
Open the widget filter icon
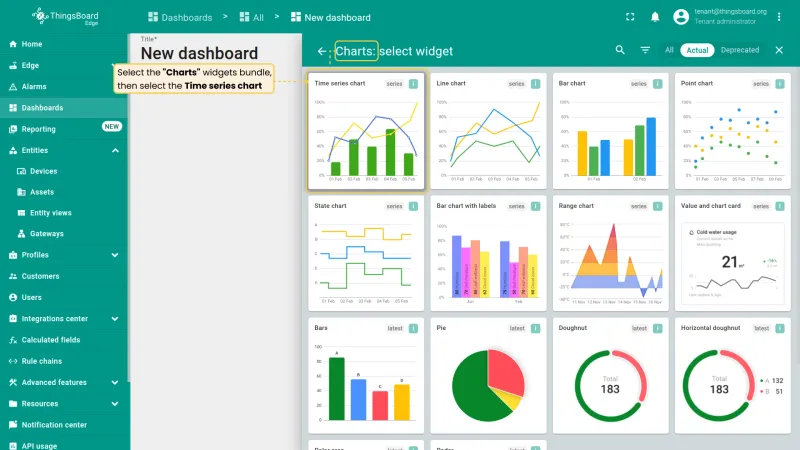coord(645,50)
